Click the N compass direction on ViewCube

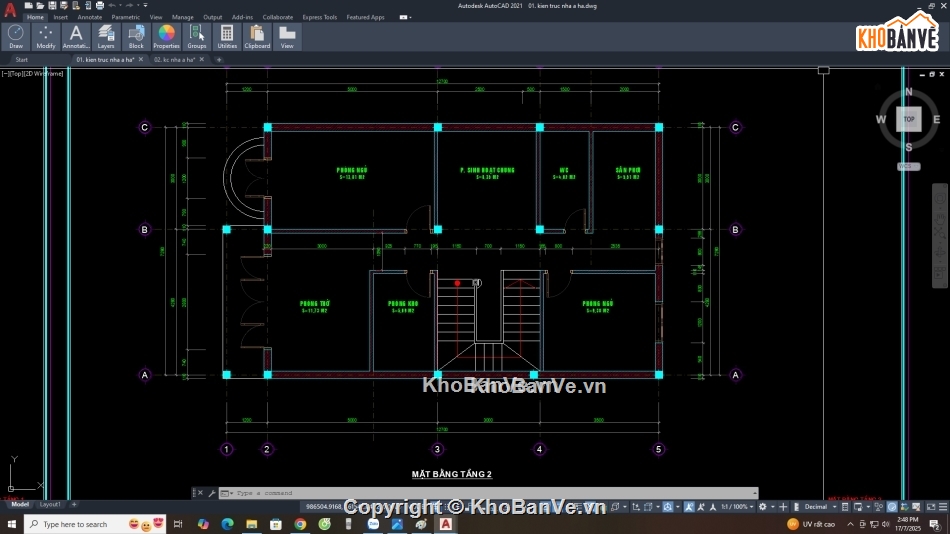pyautogui.click(x=908, y=92)
